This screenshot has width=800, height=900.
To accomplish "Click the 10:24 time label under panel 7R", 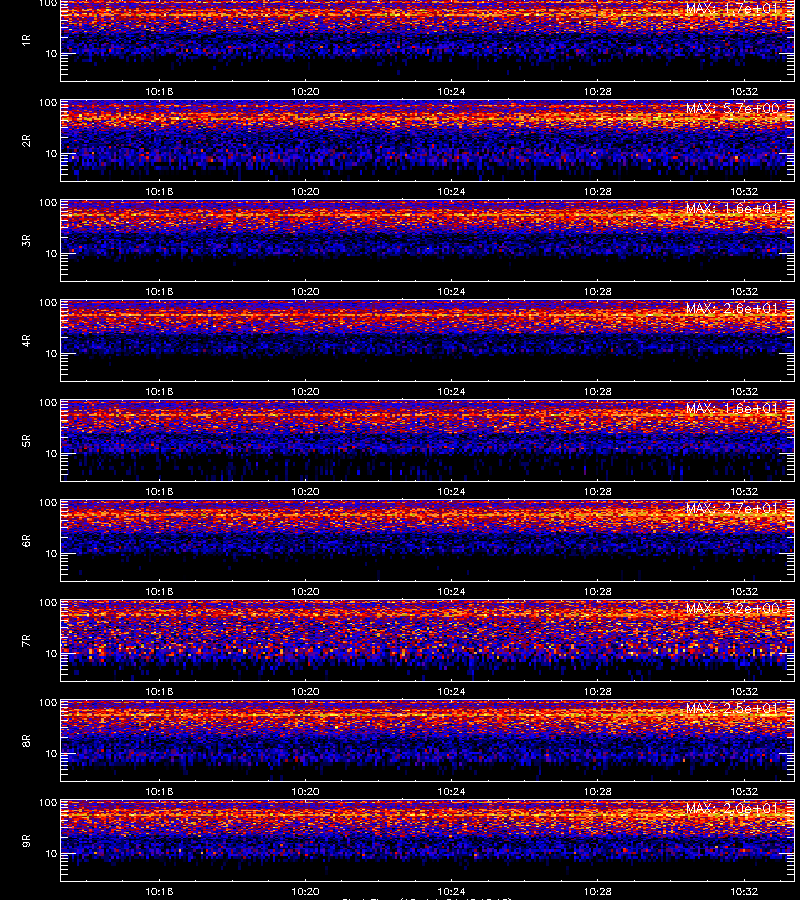I will coord(452,691).
